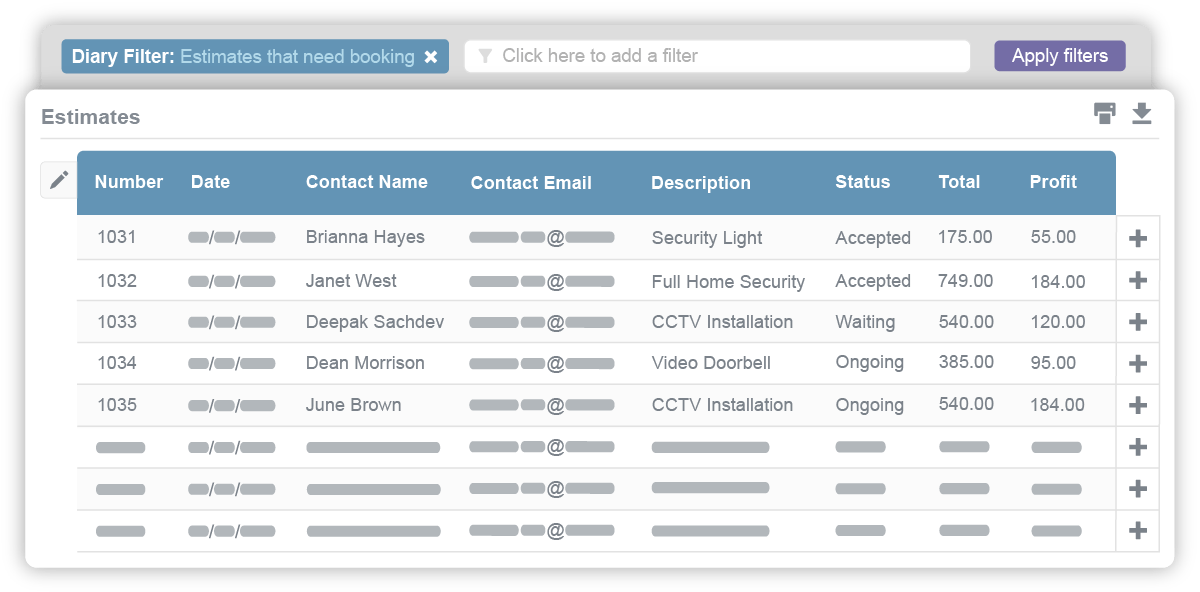Image resolution: width=1200 pixels, height=592 pixels.
Task: Click the add a filter input field
Action: click(x=717, y=56)
